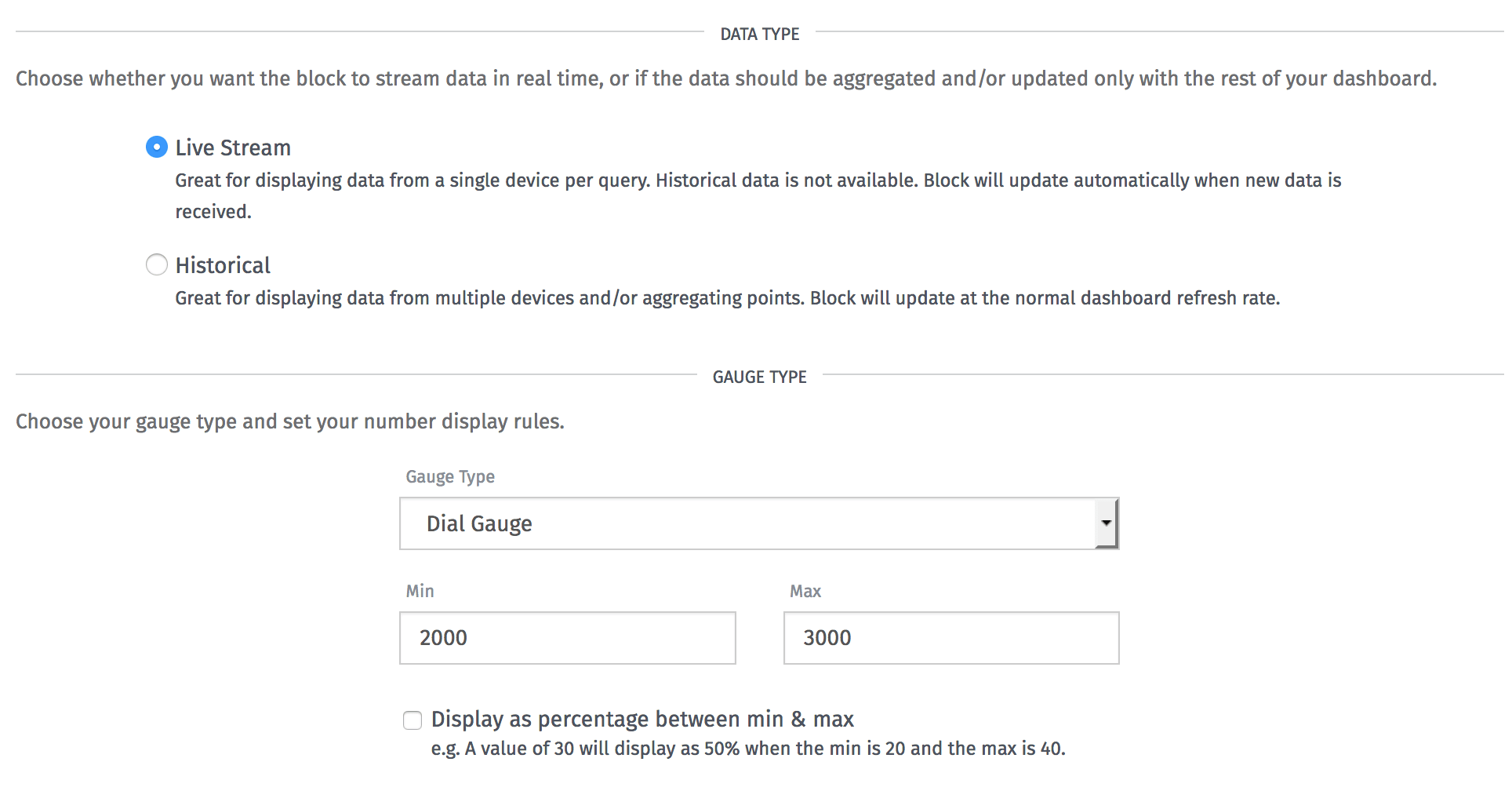Click the "Live Stream" option label
Screen dimensions: 1512x791
233,148
